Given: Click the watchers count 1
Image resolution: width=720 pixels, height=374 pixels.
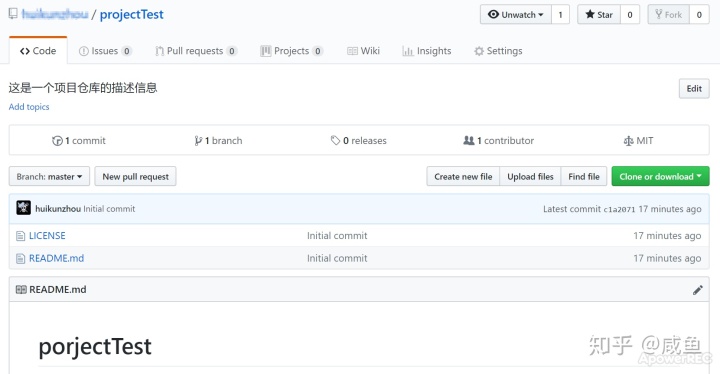Looking at the screenshot, I should click(x=560, y=14).
